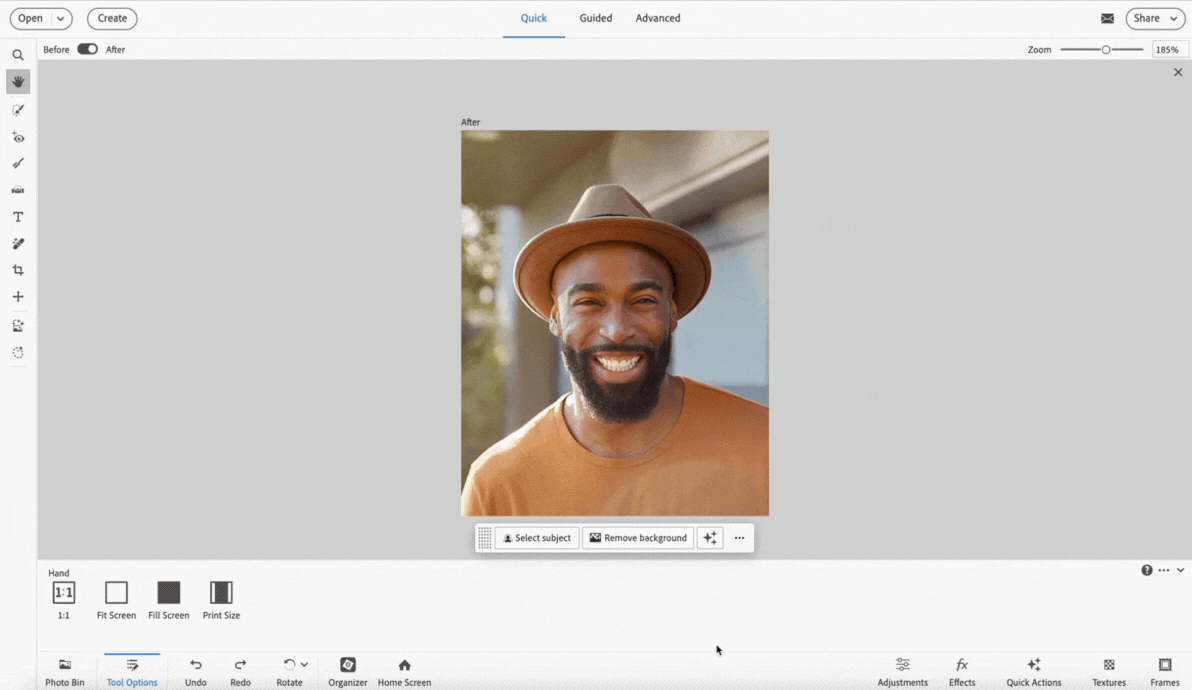Select the Zoom tool in the left toolbar
This screenshot has height=690, width=1192.
coord(18,56)
